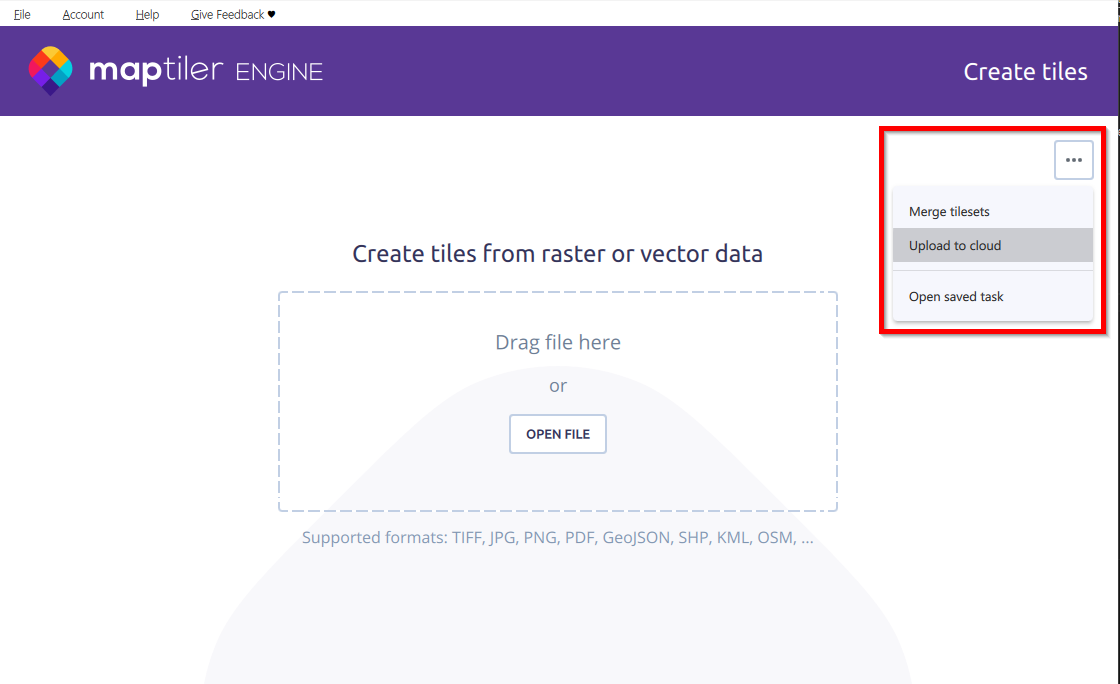Click the Give Feedback menu text
1120x684 pixels.
227,15
